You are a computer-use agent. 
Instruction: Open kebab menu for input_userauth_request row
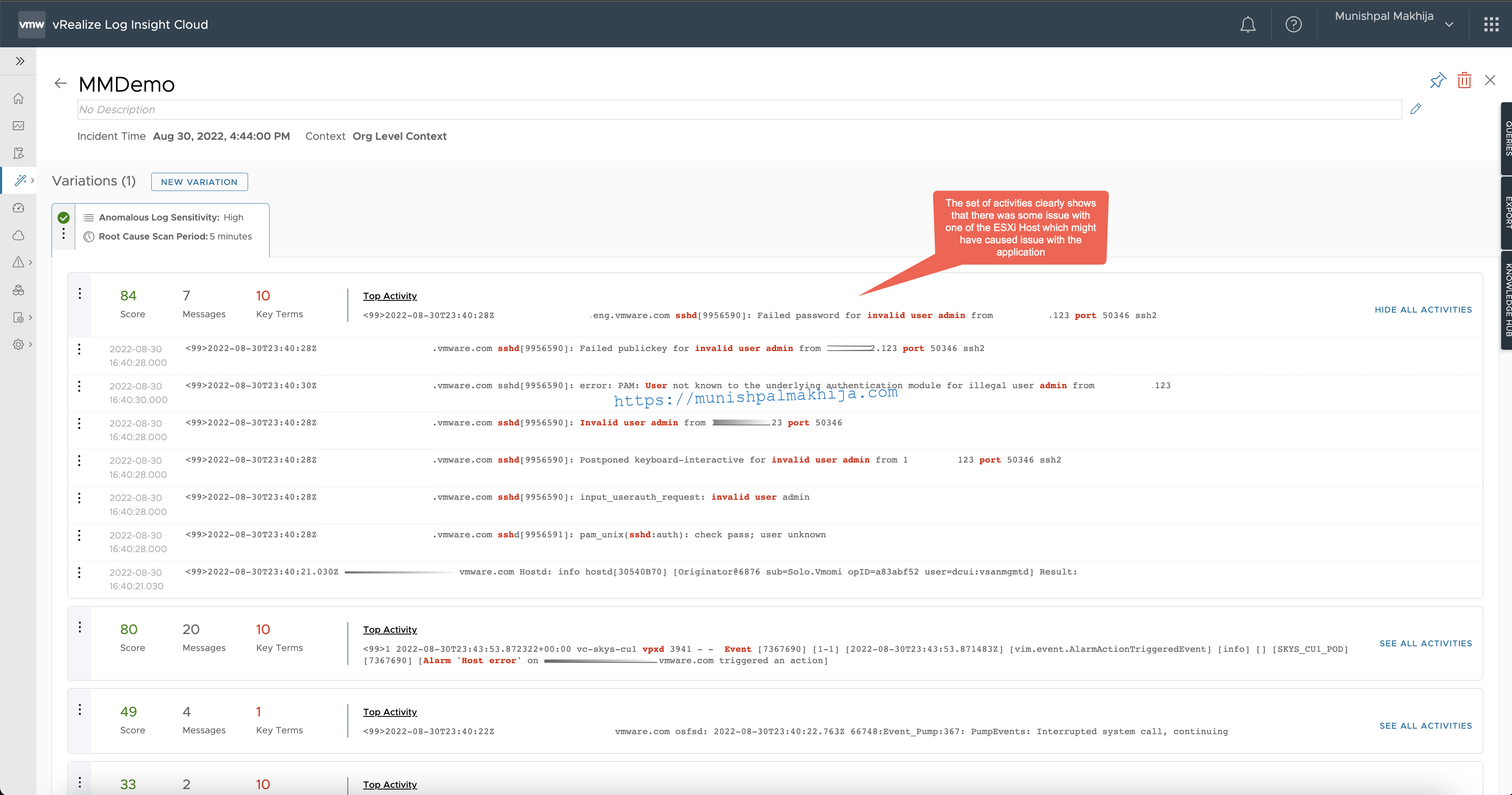(x=79, y=498)
